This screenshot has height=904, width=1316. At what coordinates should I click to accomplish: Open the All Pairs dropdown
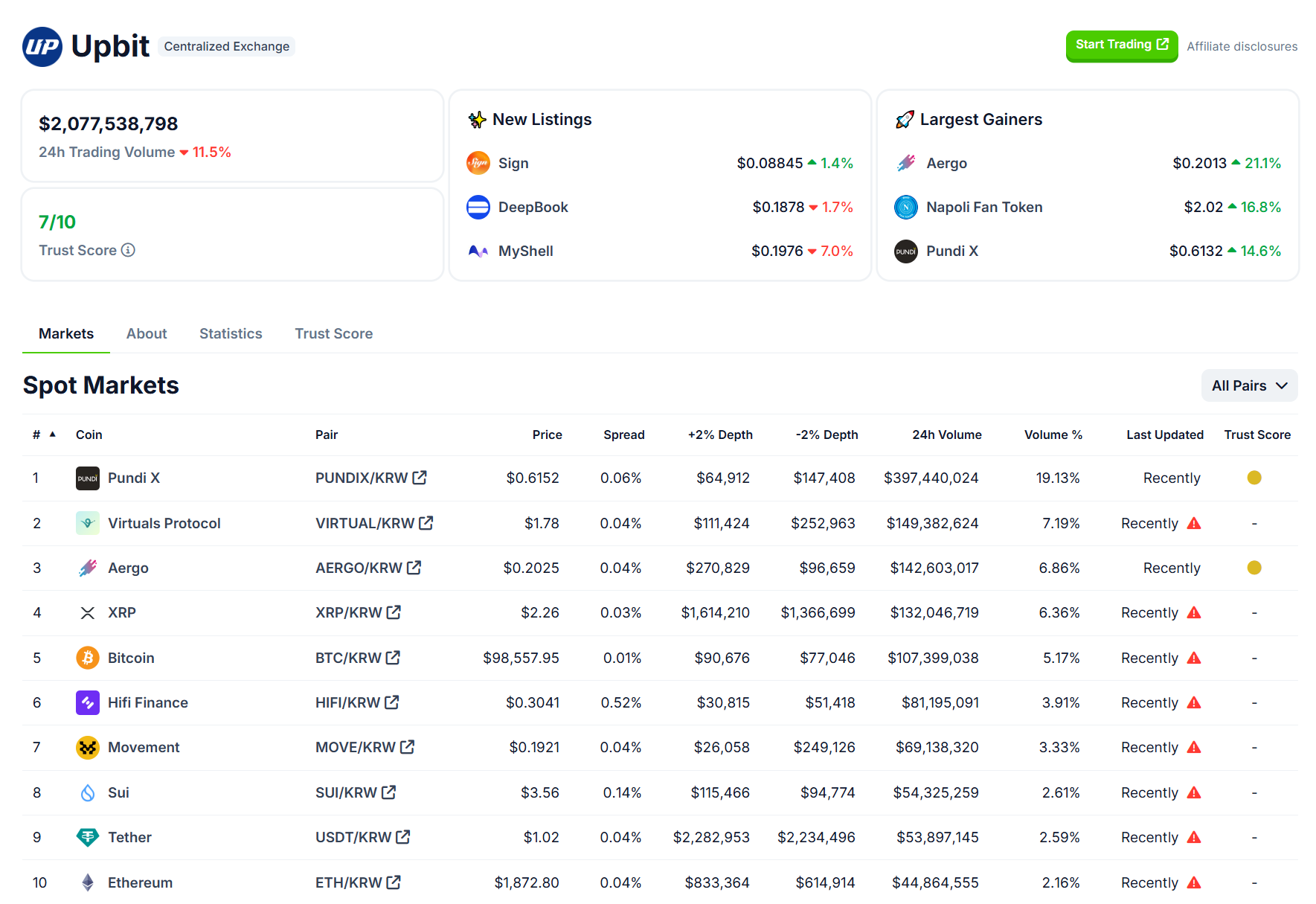click(x=1249, y=385)
